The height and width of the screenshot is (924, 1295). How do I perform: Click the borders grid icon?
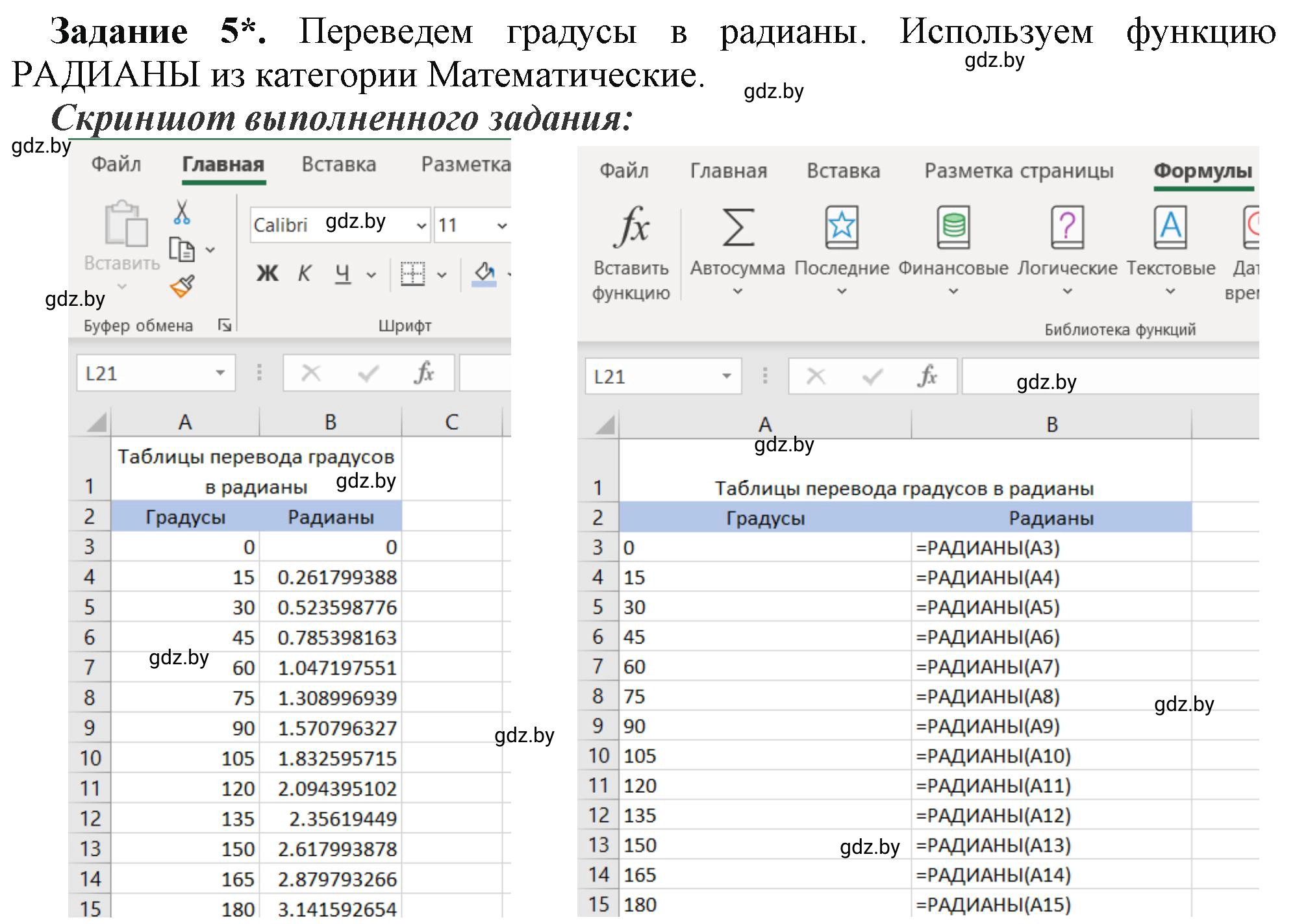(412, 274)
